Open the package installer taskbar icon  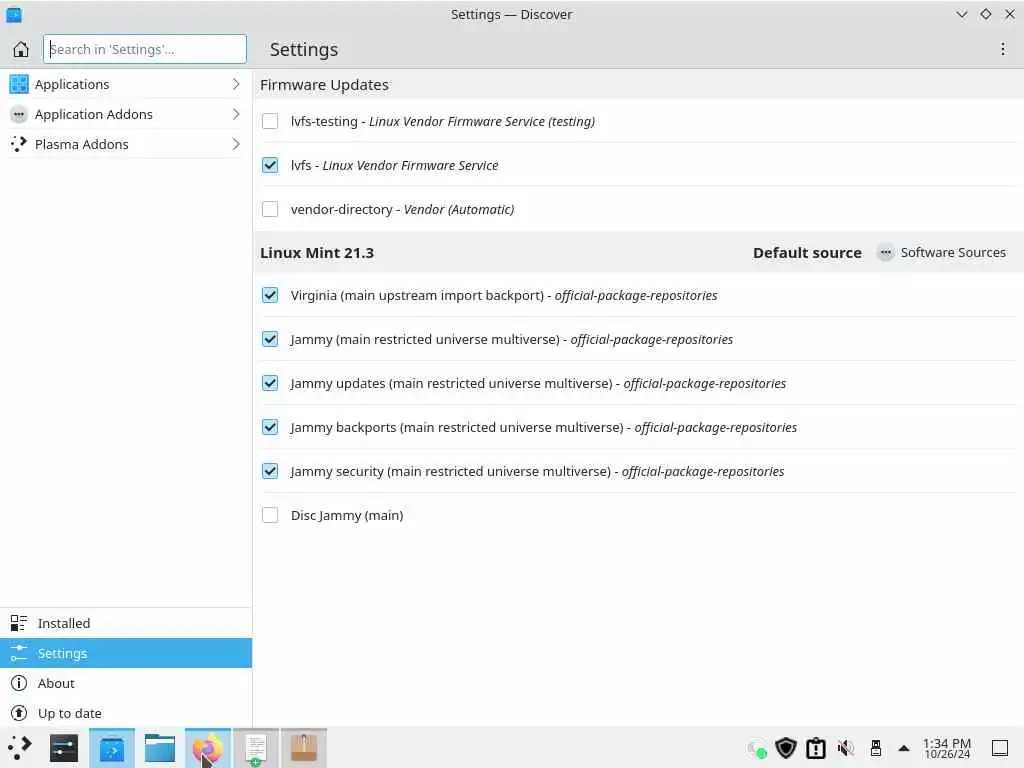pyautogui.click(x=304, y=748)
